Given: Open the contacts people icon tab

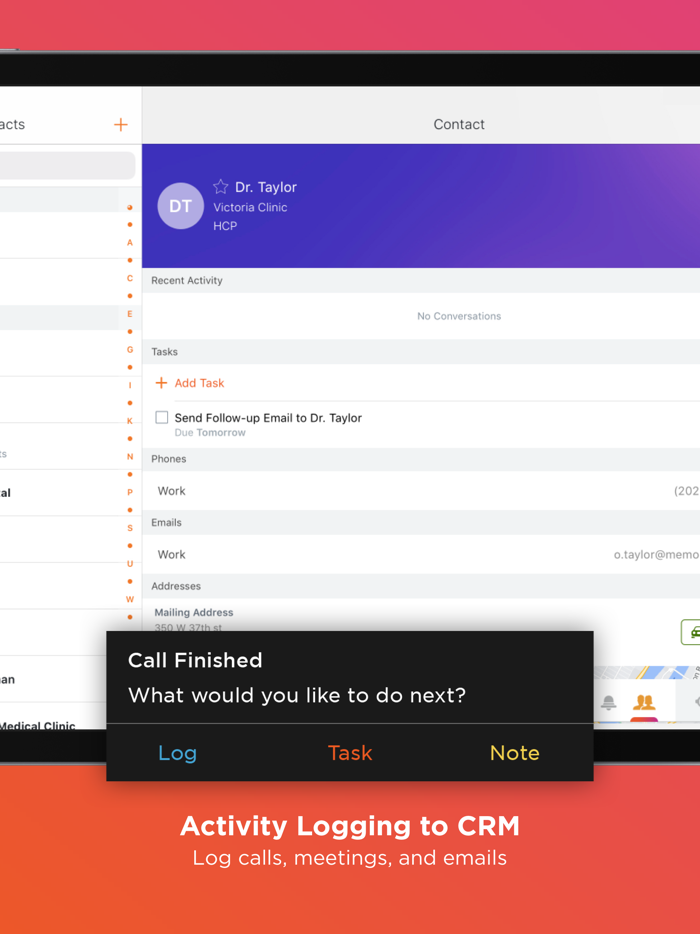Looking at the screenshot, I should click(x=644, y=703).
